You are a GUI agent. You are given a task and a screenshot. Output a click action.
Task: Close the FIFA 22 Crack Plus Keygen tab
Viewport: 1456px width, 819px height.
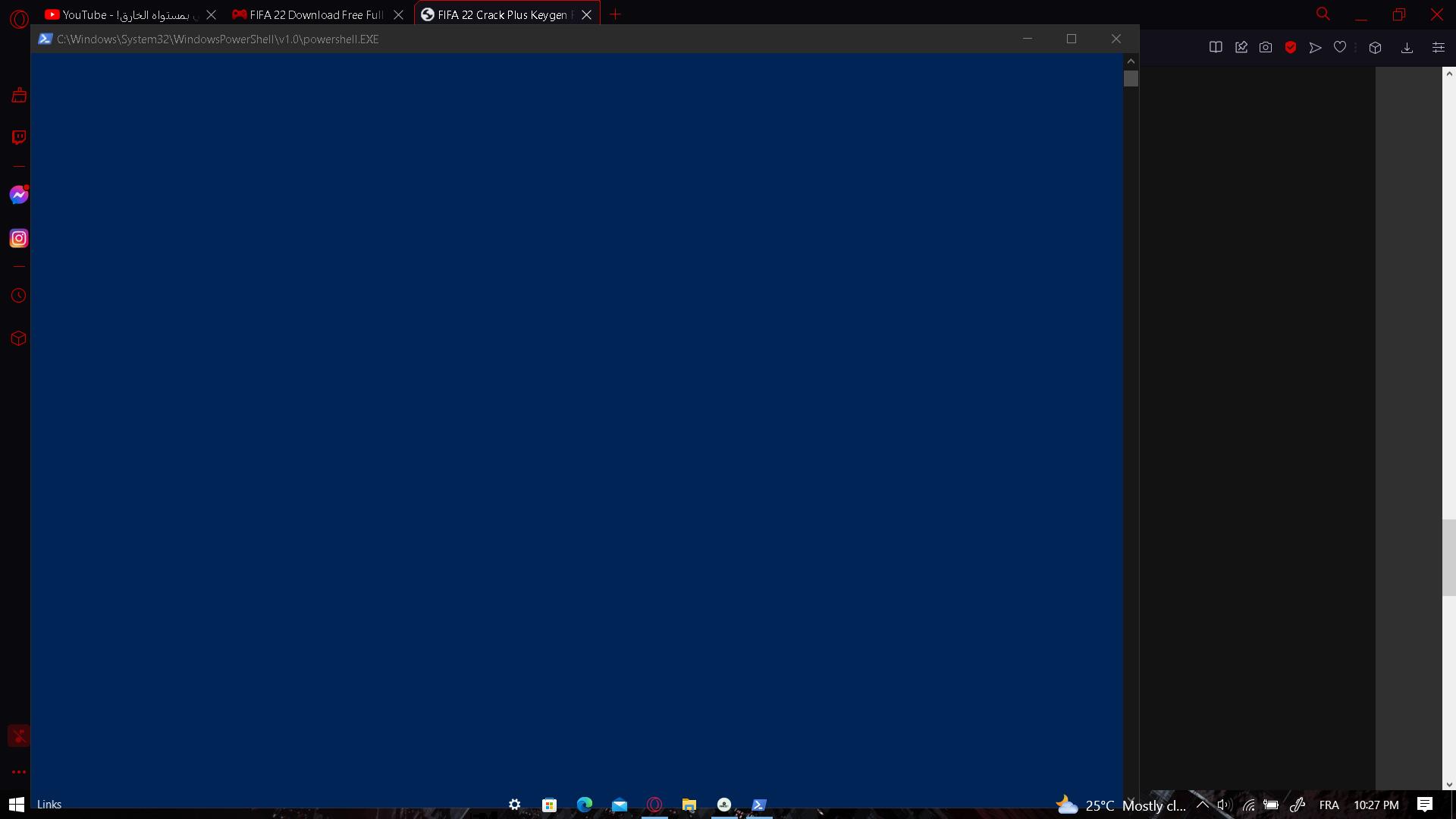586,14
